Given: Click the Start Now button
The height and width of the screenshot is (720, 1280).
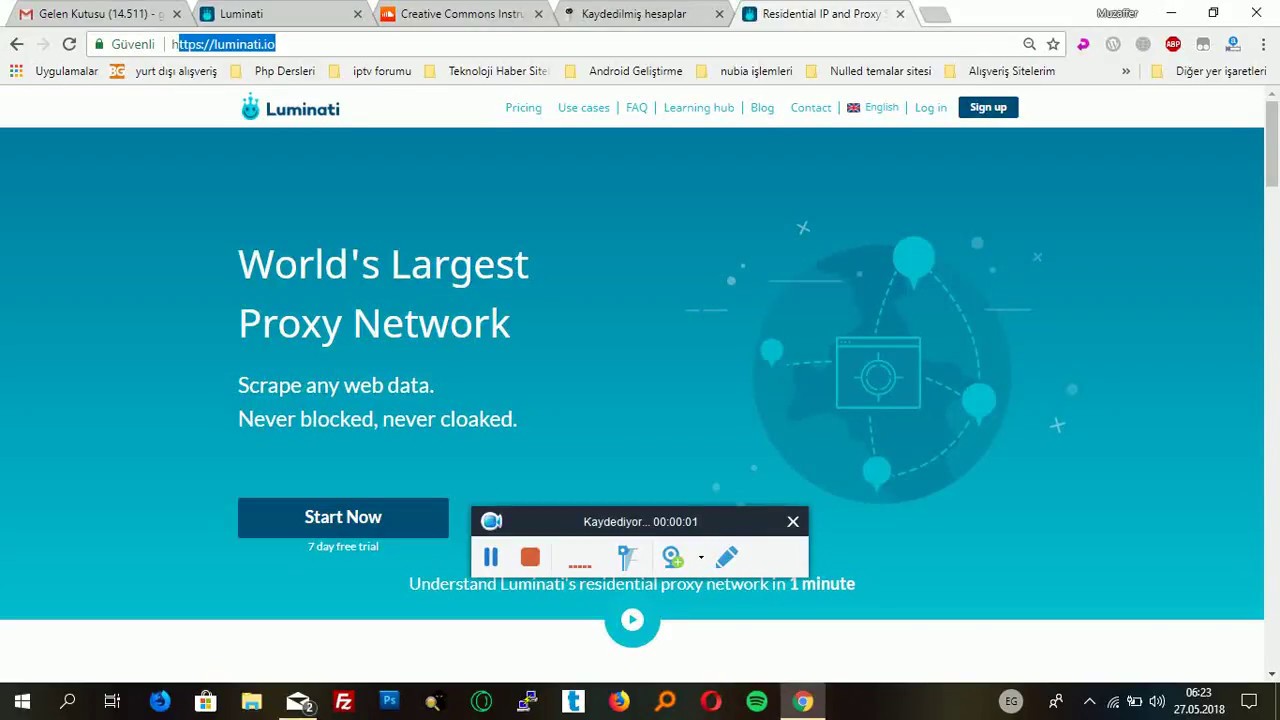Looking at the screenshot, I should tap(343, 517).
